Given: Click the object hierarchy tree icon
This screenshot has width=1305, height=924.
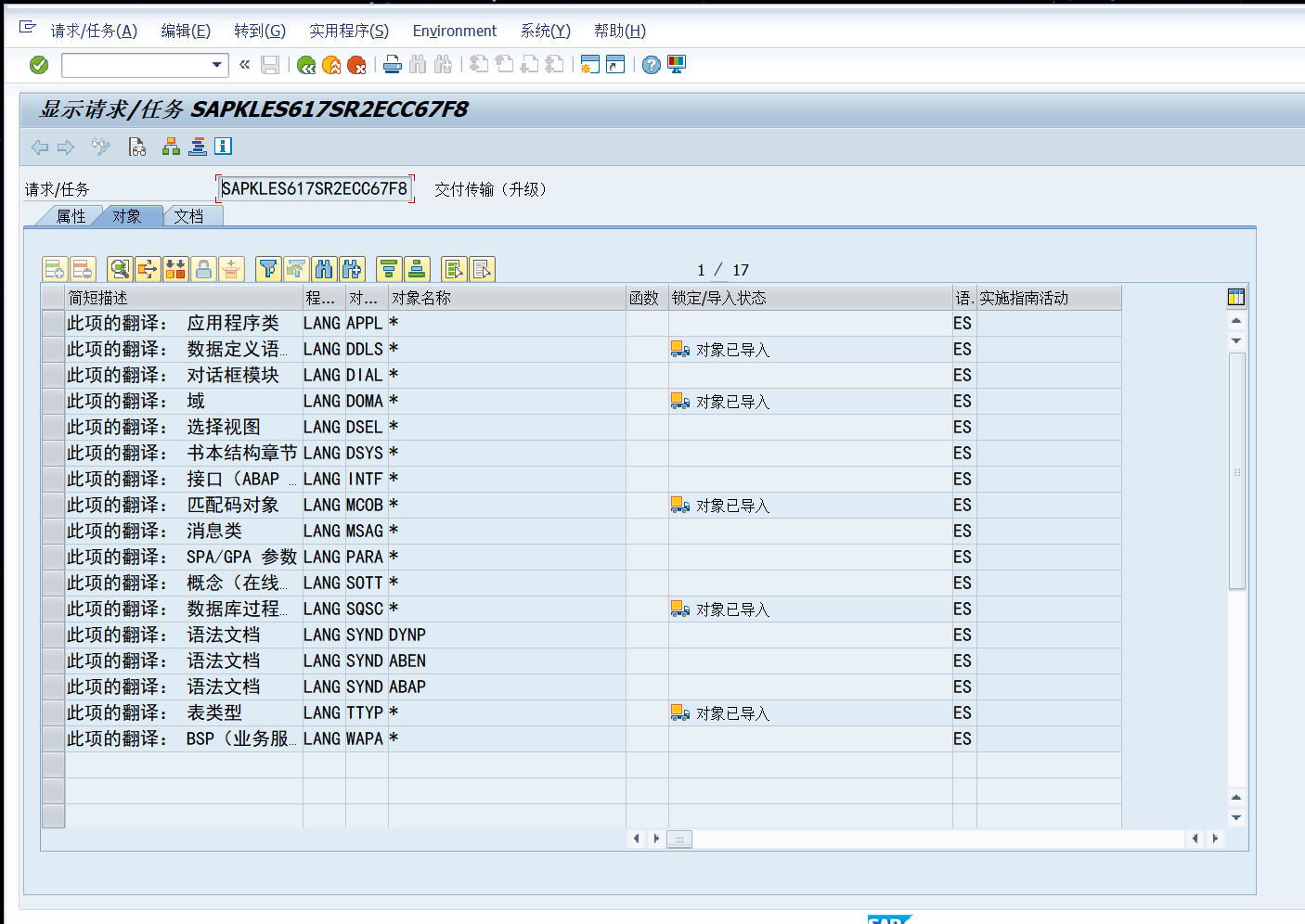Looking at the screenshot, I should [x=171, y=147].
